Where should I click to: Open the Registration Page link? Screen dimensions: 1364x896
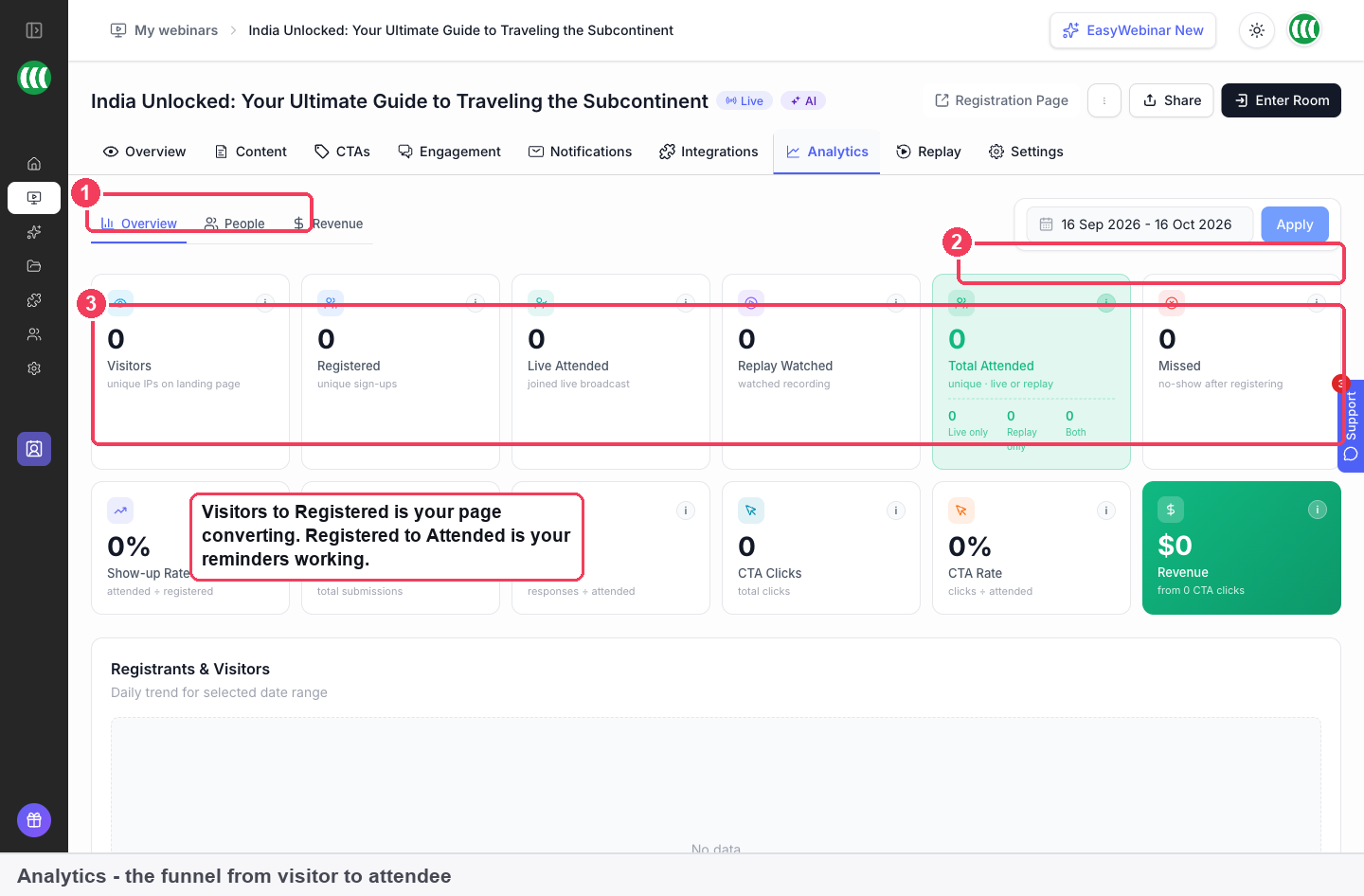tap(1001, 100)
